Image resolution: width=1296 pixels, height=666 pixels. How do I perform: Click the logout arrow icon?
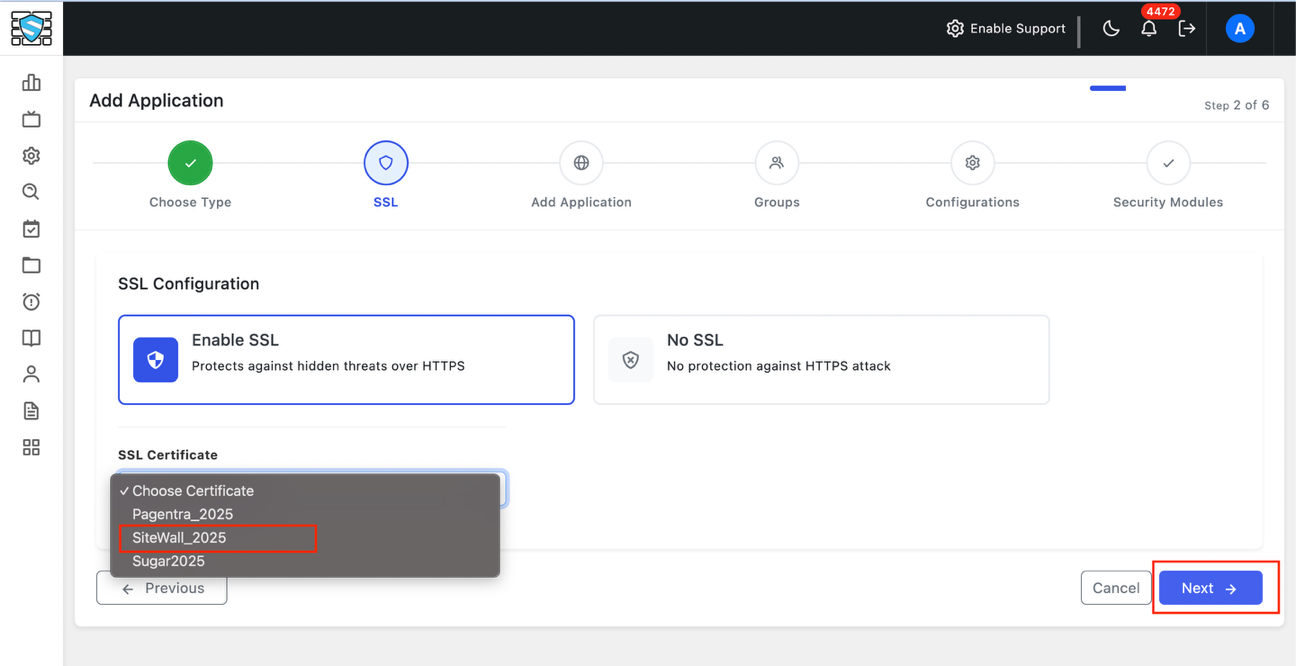pos(1187,29)
